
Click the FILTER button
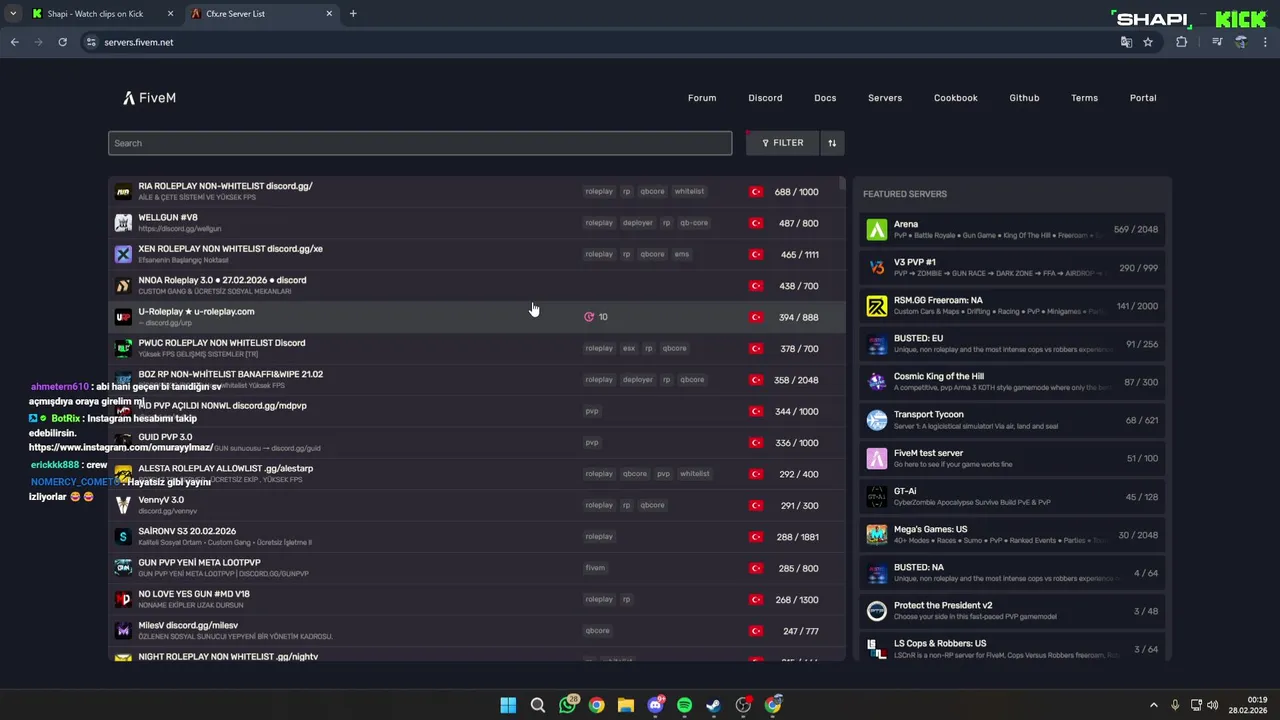pyautogui.click(x=783, y=143)
